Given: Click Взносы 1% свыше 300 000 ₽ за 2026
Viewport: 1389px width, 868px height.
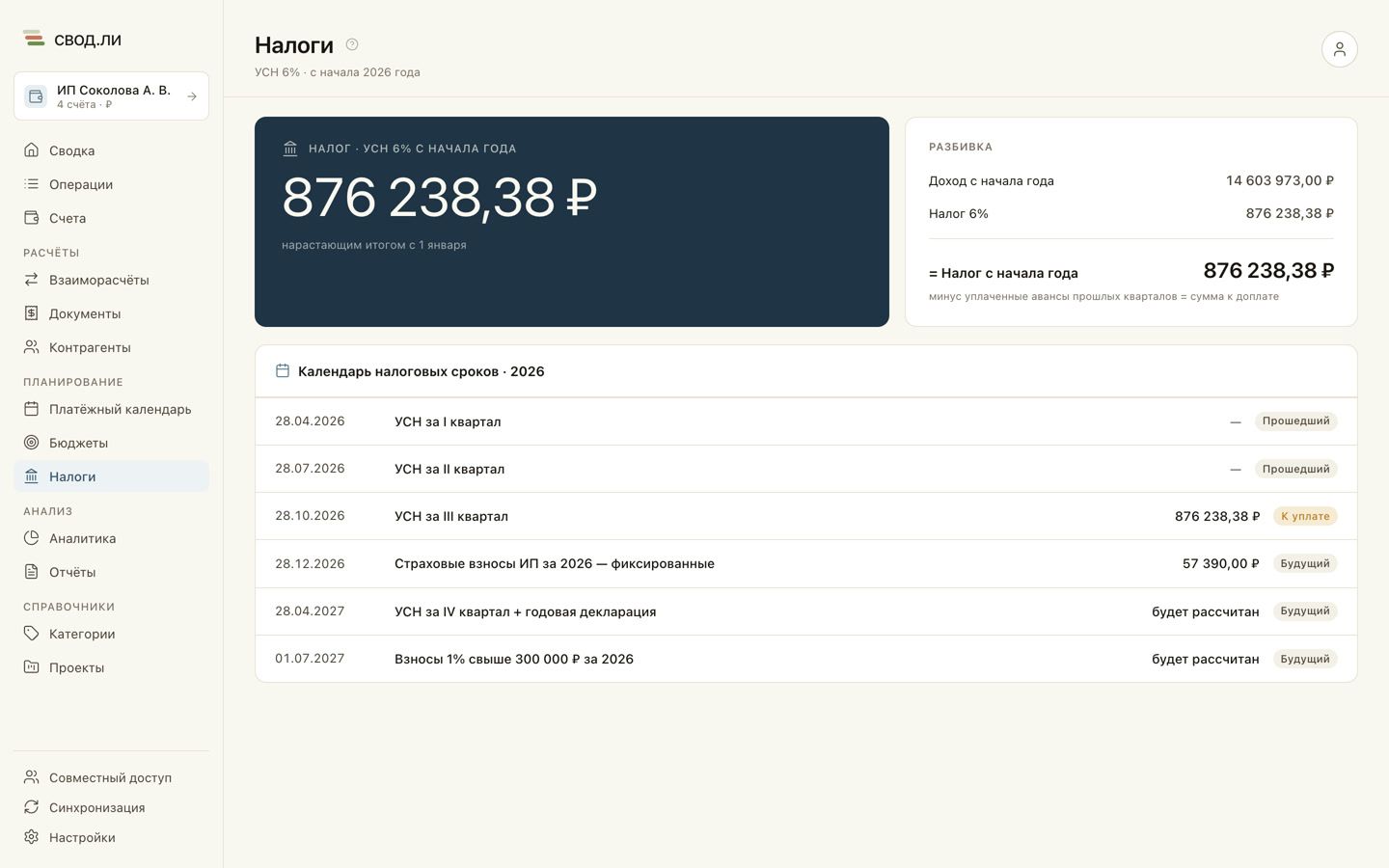Looking at the screenshot, I should (514, 659).
